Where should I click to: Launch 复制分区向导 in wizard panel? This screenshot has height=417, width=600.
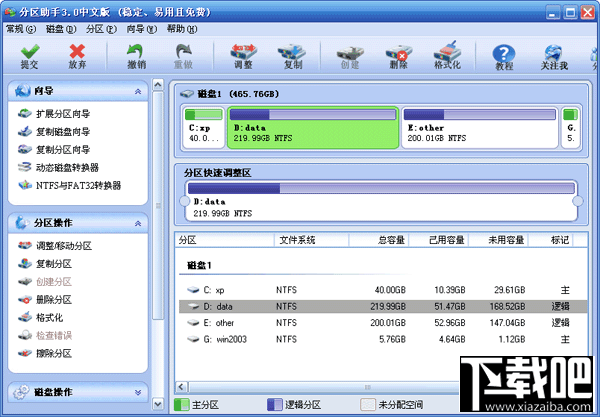point(54,150)
